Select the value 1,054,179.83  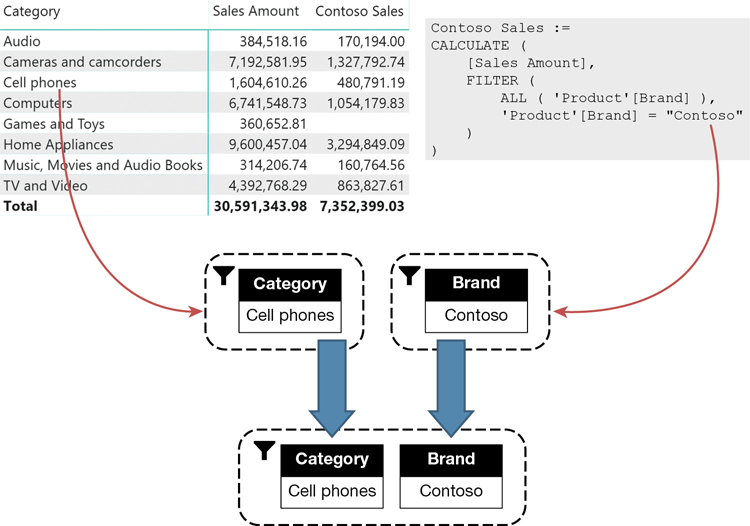coord(366,103)
